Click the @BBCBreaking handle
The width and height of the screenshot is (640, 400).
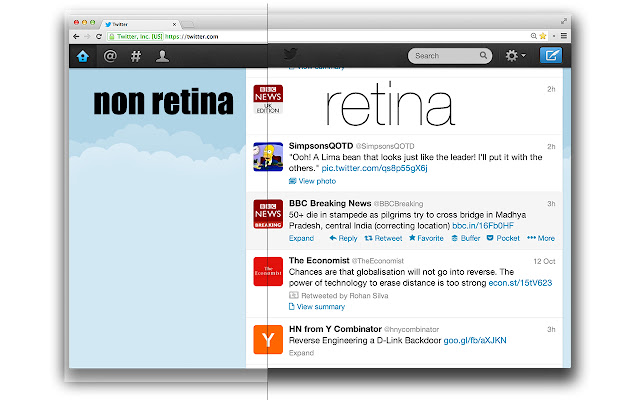[x=399, y=204]
